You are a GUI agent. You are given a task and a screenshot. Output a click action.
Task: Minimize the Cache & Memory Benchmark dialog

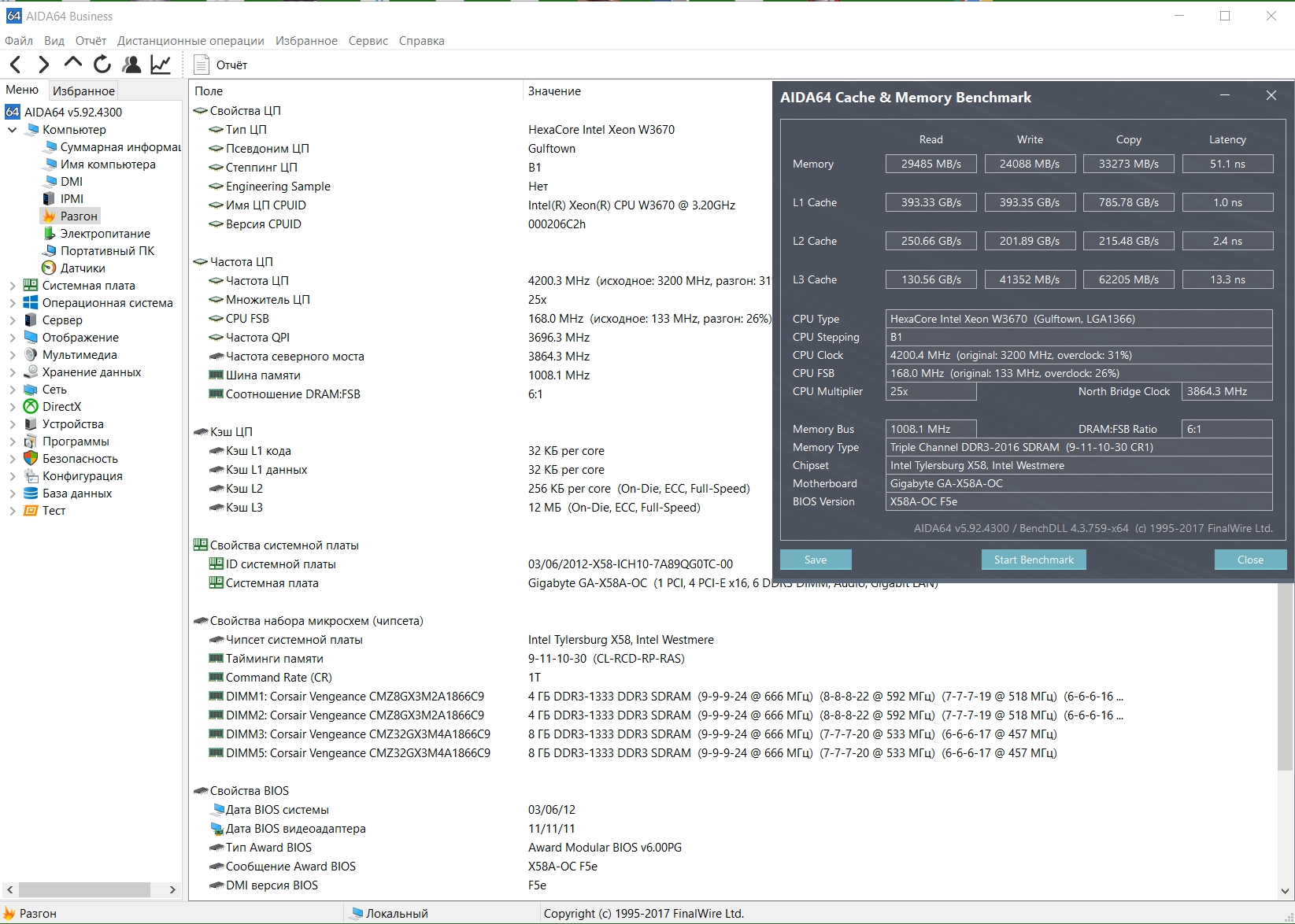1225,95
